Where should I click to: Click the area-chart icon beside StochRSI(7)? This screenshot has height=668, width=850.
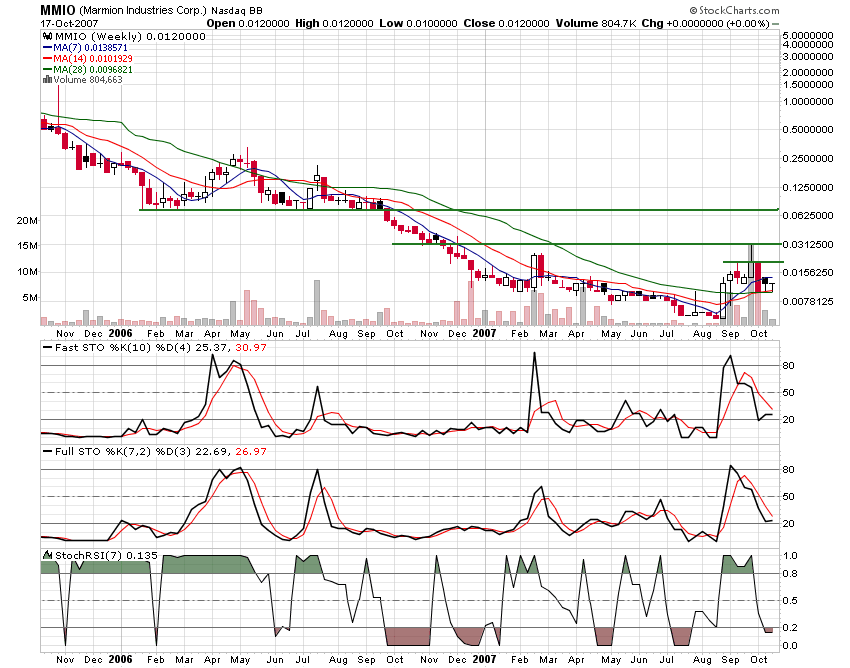coord(48,555)
